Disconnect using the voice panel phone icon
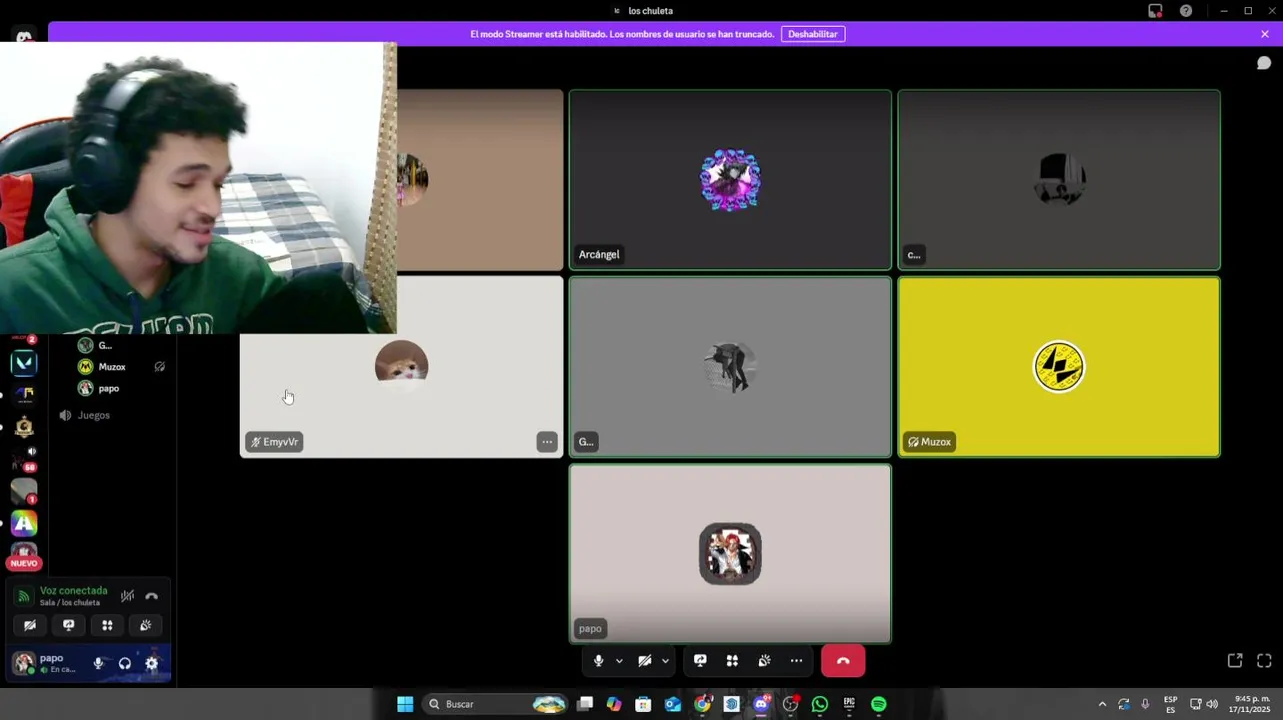 coord(152,596)
